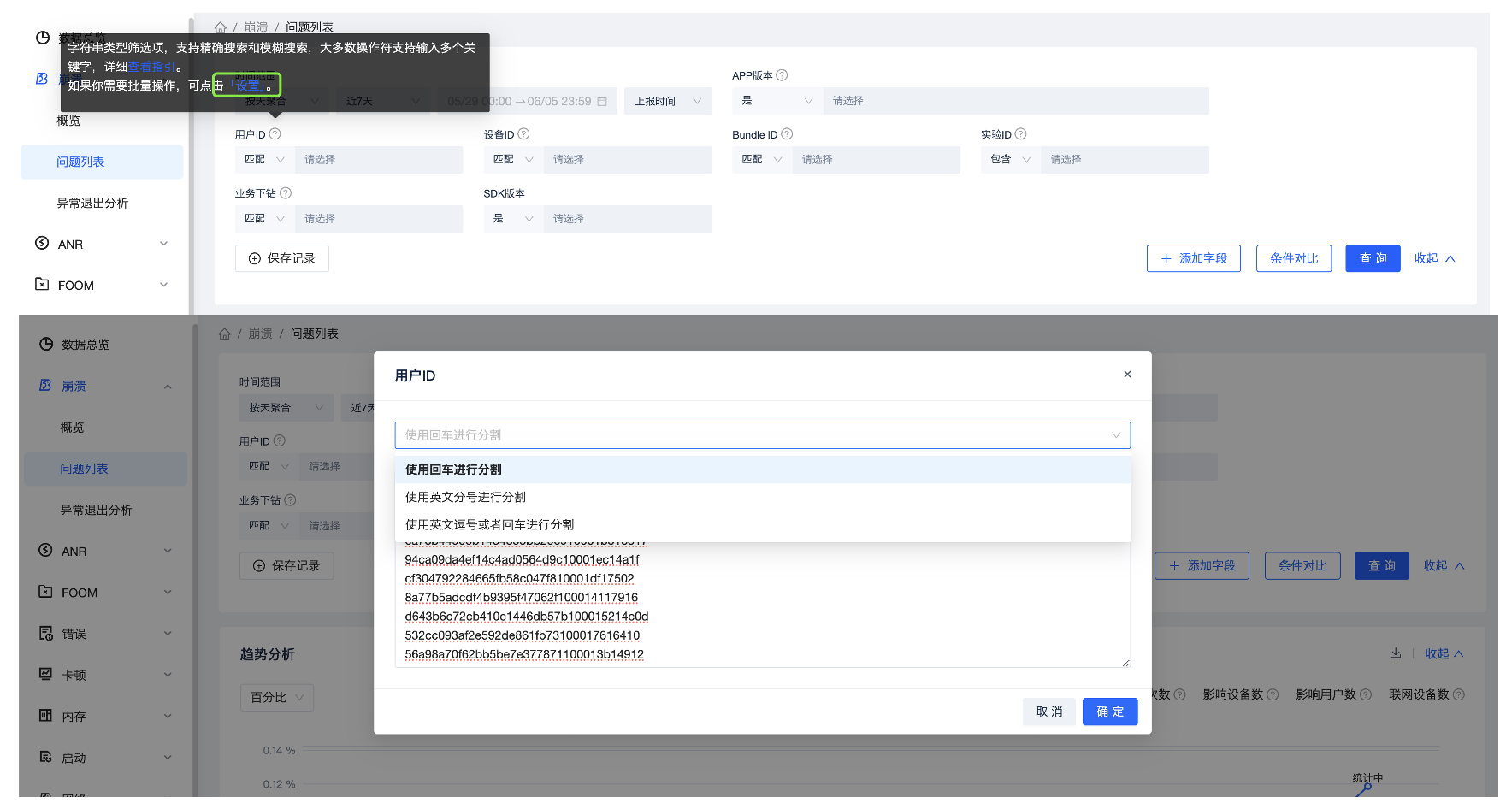Open 实验ID 包含 operator dropdown
The height and width of the screenshot is (809, 1512).
pos(1011,160)
